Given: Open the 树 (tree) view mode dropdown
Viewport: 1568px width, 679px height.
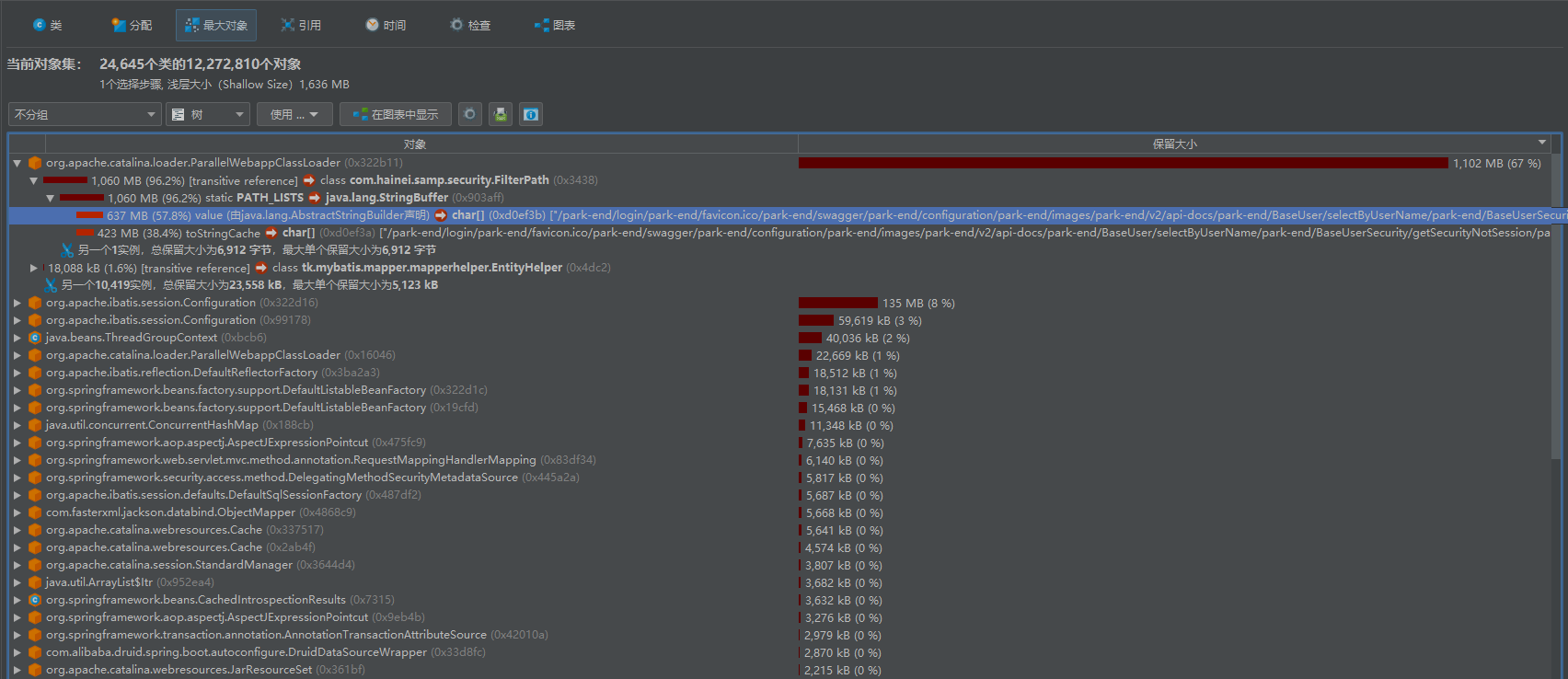Looking at the screenshot, I should click(x=208, y=114).
